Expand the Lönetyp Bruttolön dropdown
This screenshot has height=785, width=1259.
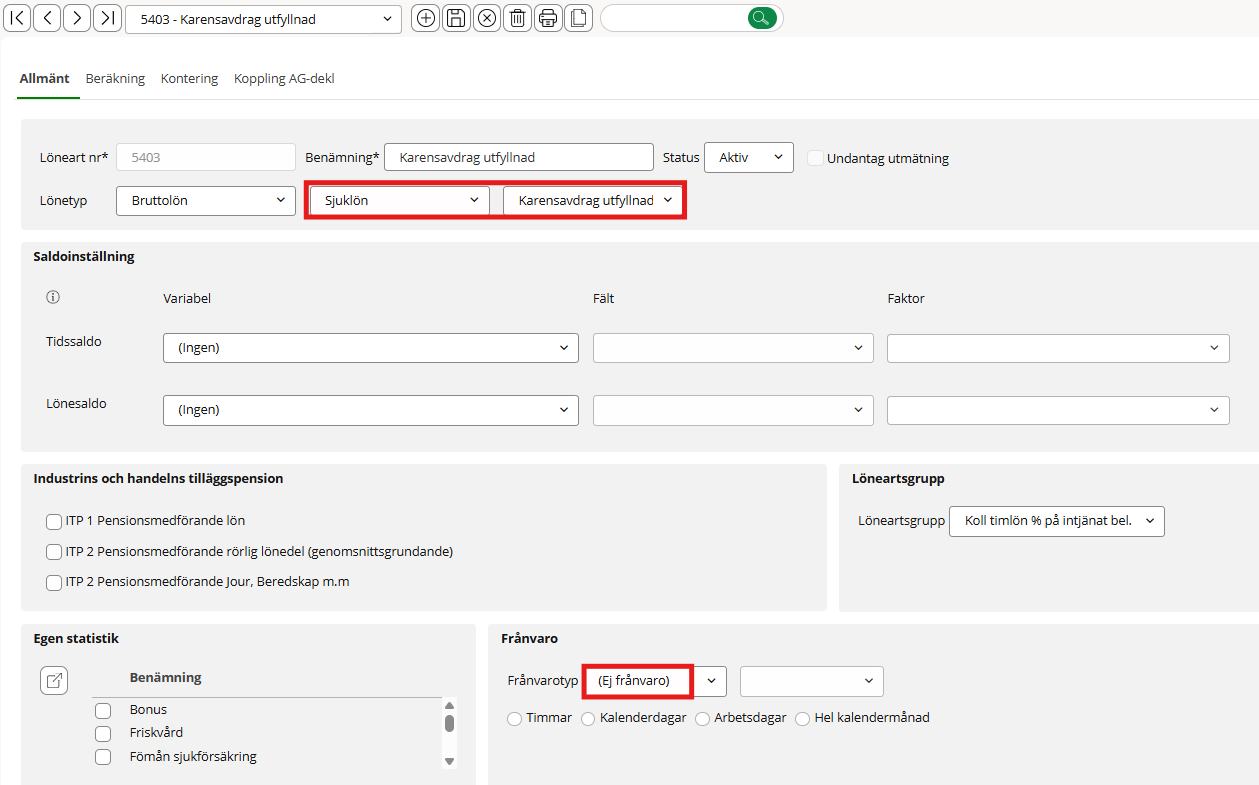click(x=205, y=201)
